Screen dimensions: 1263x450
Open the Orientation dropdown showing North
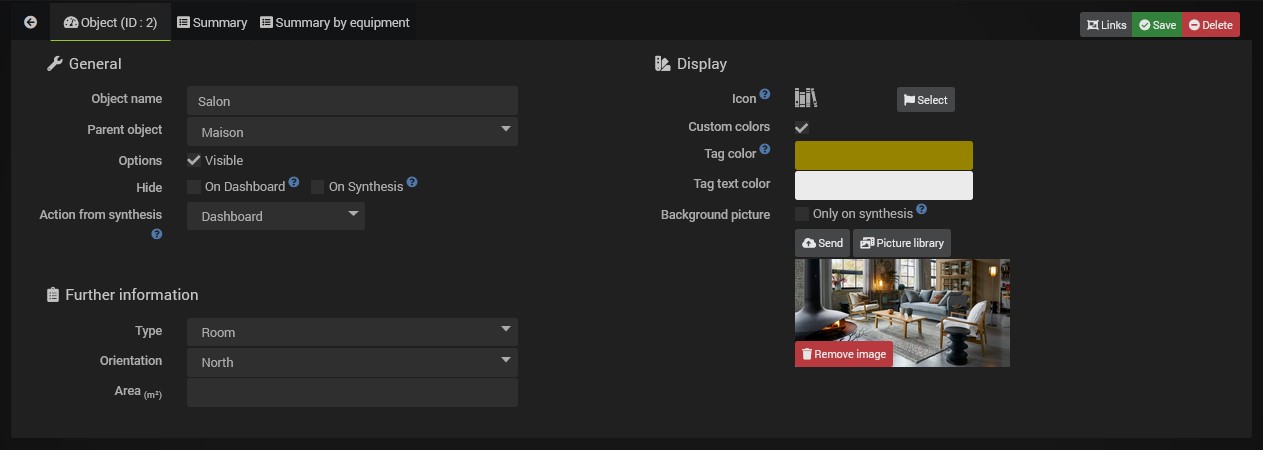click(x=352, y=362)
